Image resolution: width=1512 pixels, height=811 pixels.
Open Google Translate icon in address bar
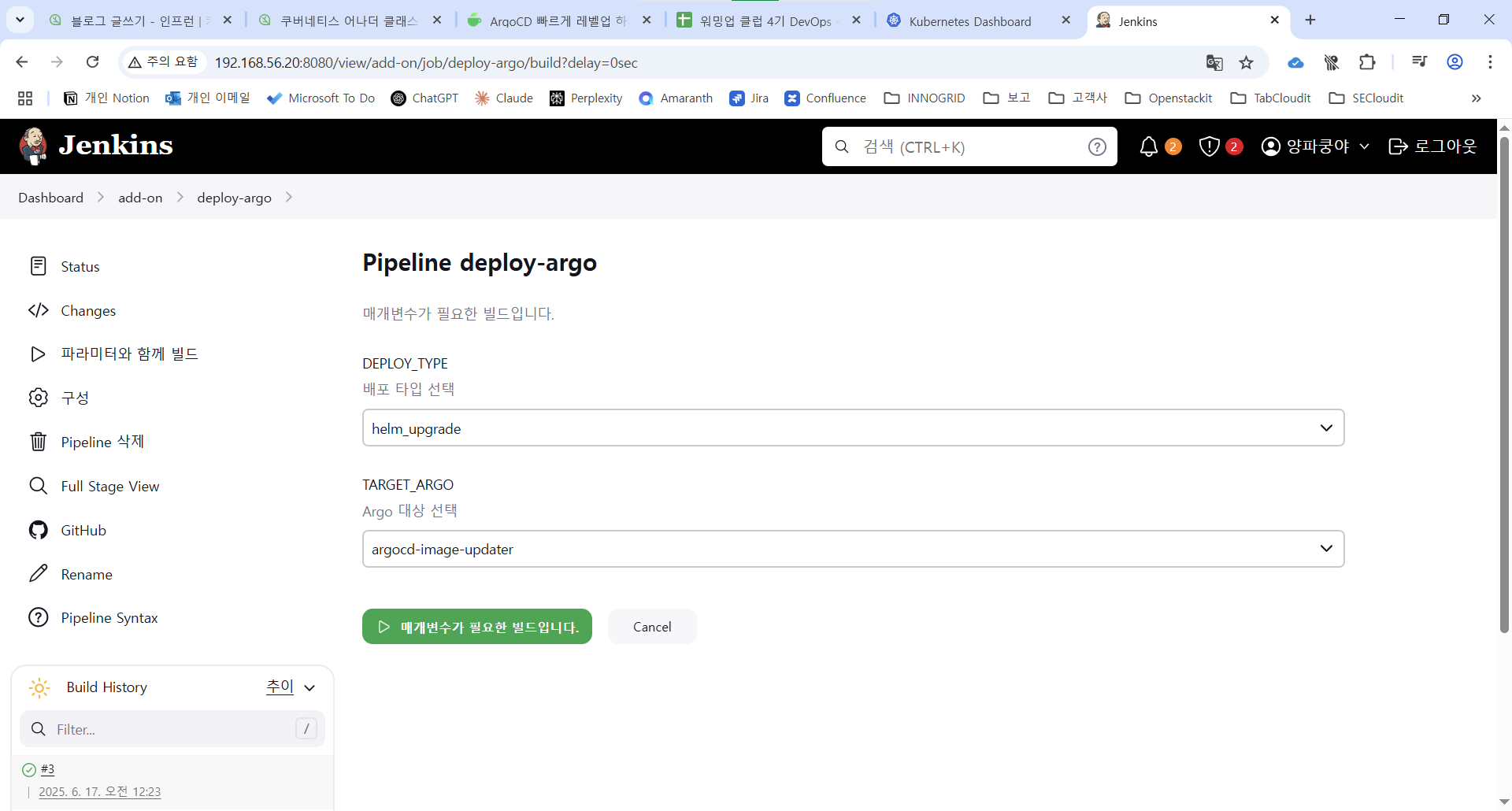pyautogui.click(x=1214, y=63)
